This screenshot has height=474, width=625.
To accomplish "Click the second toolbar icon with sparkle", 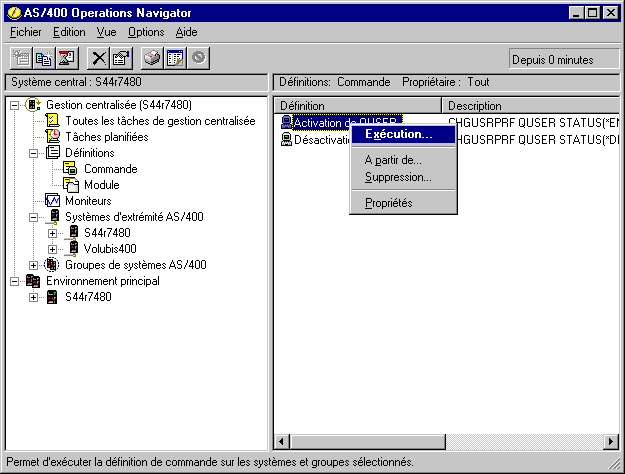I will click(44, 58).
